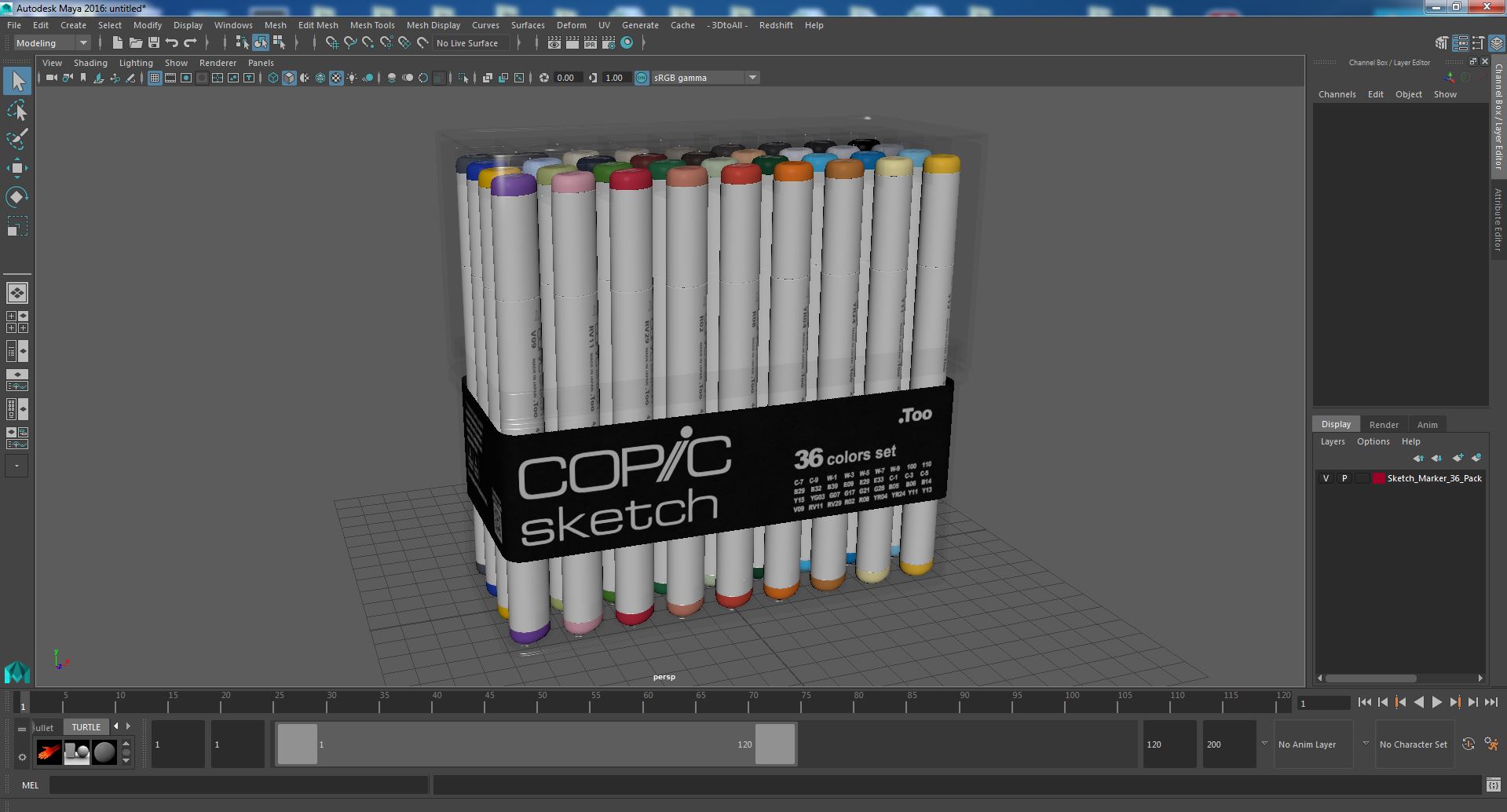Toggle snap to points
Viewport: 1507px width, 812px height.
(x=368, y=43)
